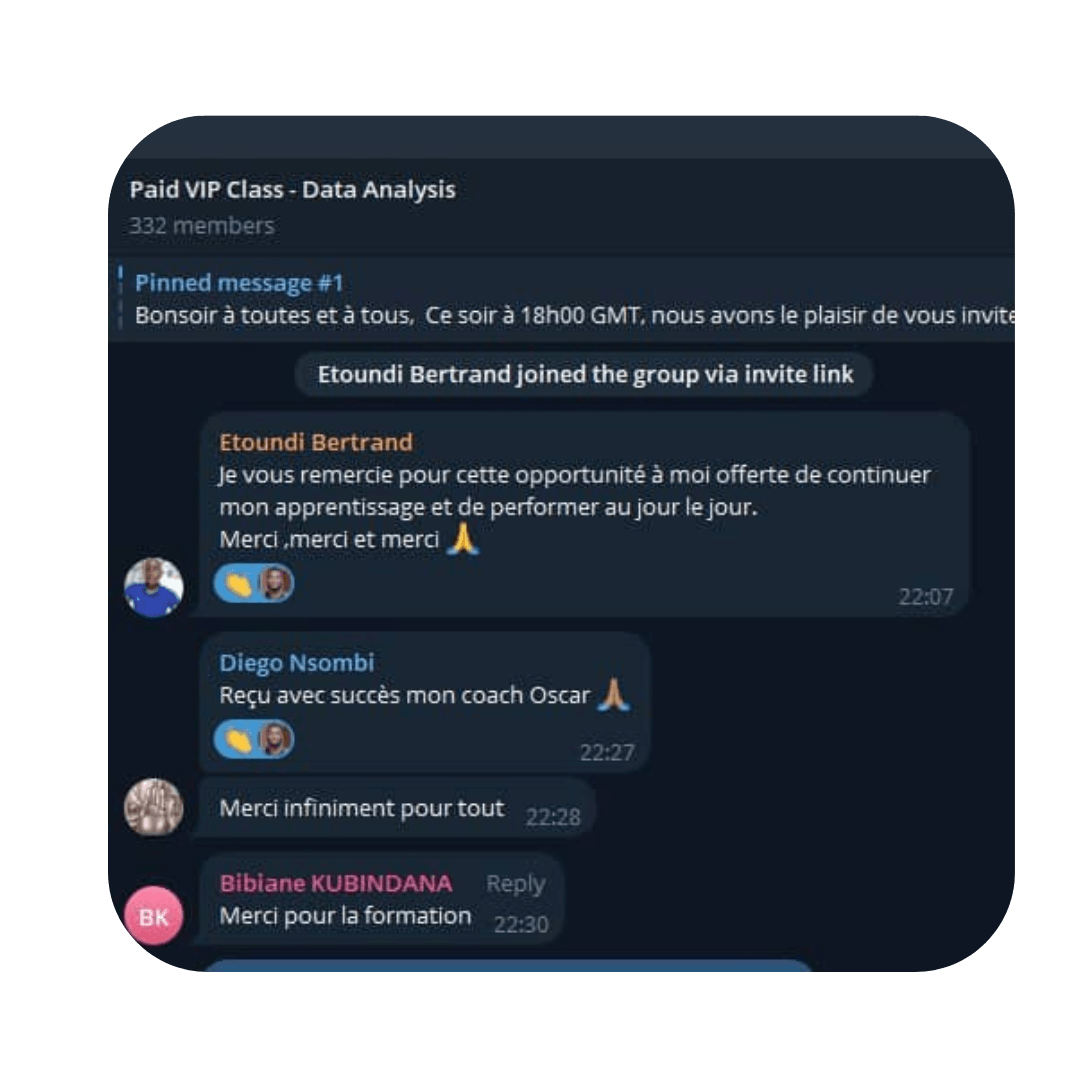Click the praying hands emoji after 'merci et merci'
The height and width of the screenshot is (1080, 1080).
tap(463, 539)
